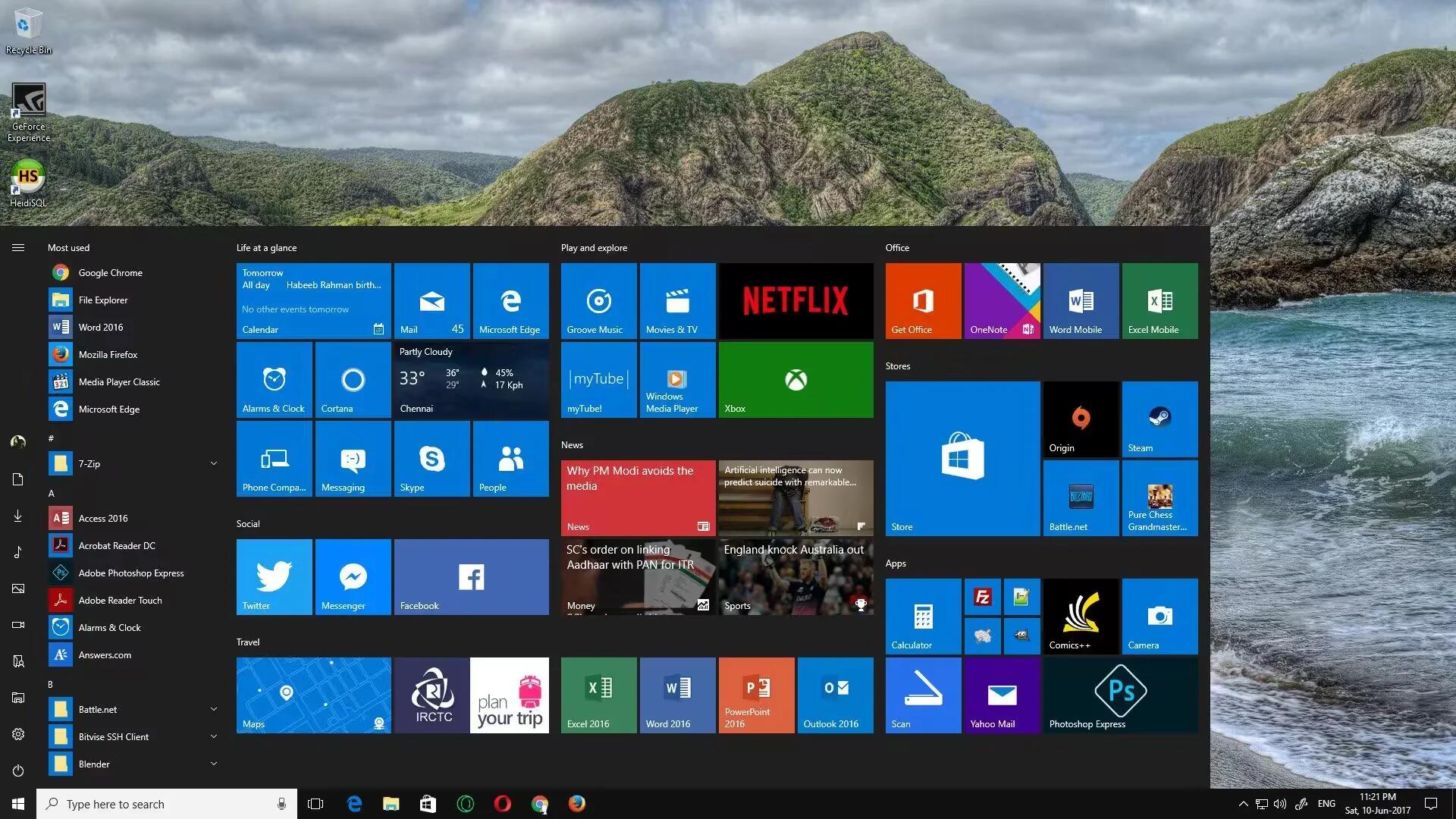Open the PowerPoint 2016 tile
1456x819 pixels.
pyautogui.click(x=756, y=695)
